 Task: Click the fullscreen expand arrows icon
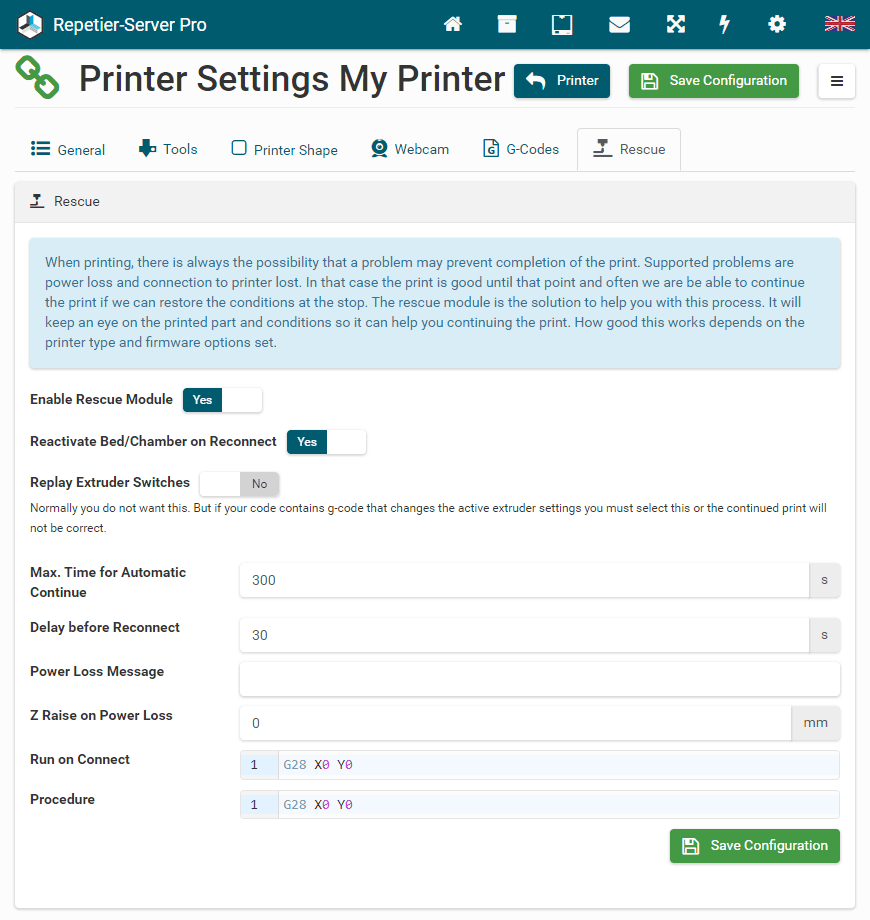[676, 24]
